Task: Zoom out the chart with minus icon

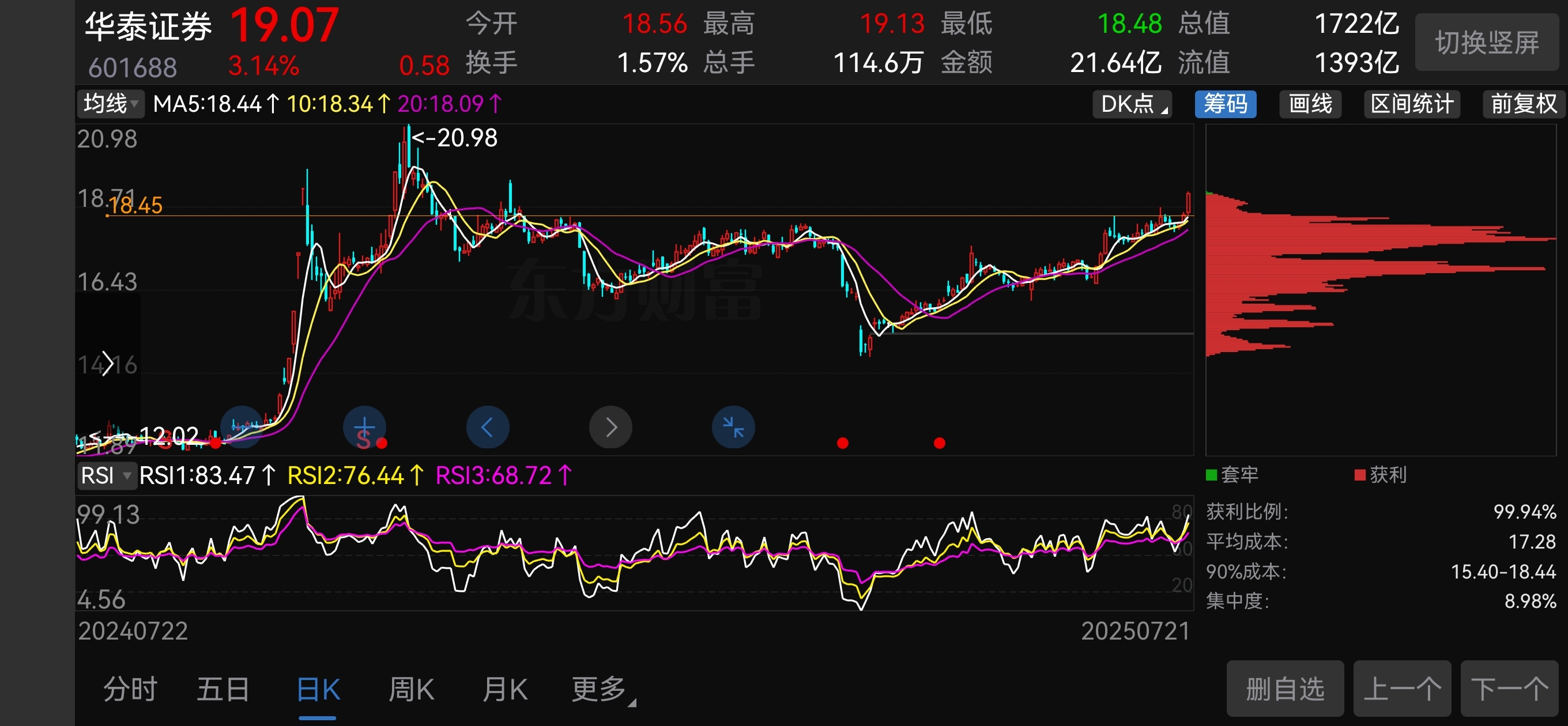Action: tap(242, 427)
